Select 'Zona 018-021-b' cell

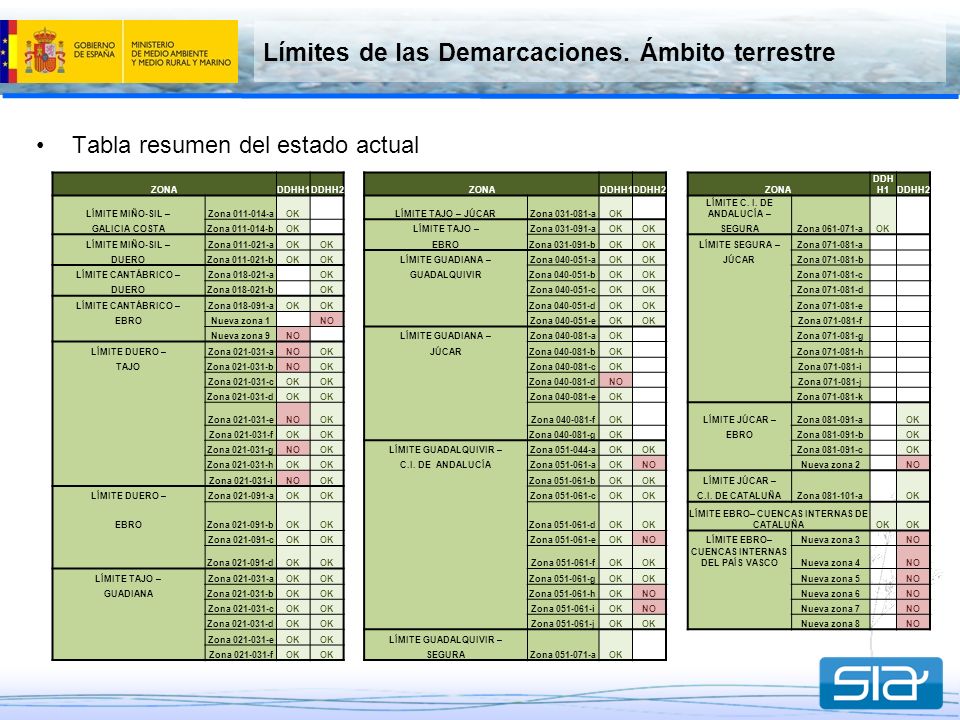tap(241, 289)
